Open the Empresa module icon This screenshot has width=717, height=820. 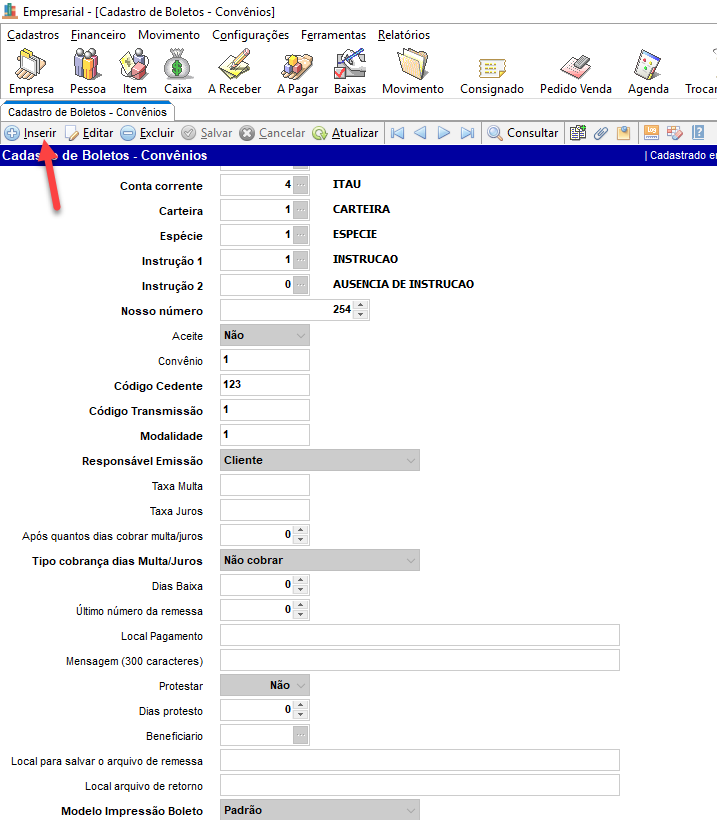[30, 72]
